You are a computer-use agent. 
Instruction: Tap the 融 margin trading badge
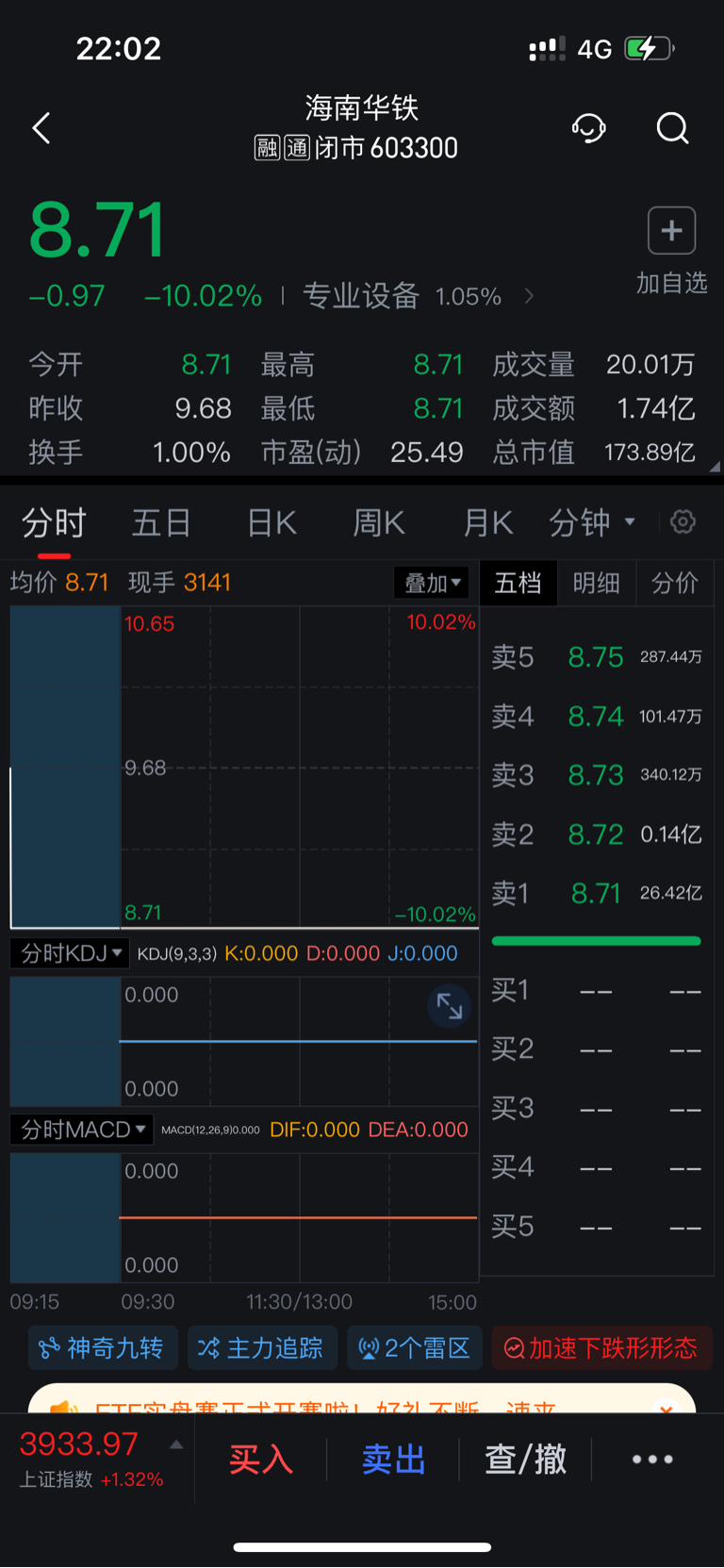click(268, 148)
